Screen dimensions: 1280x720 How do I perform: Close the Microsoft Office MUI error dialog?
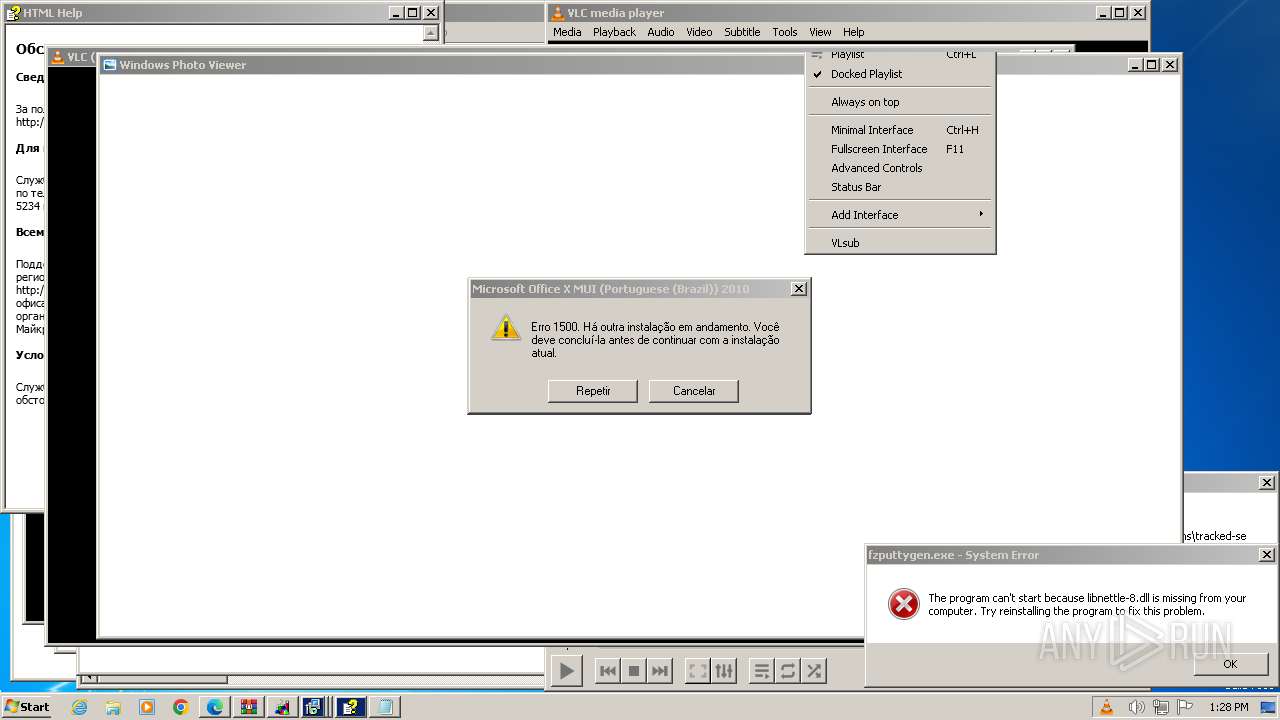click(798, 289)
